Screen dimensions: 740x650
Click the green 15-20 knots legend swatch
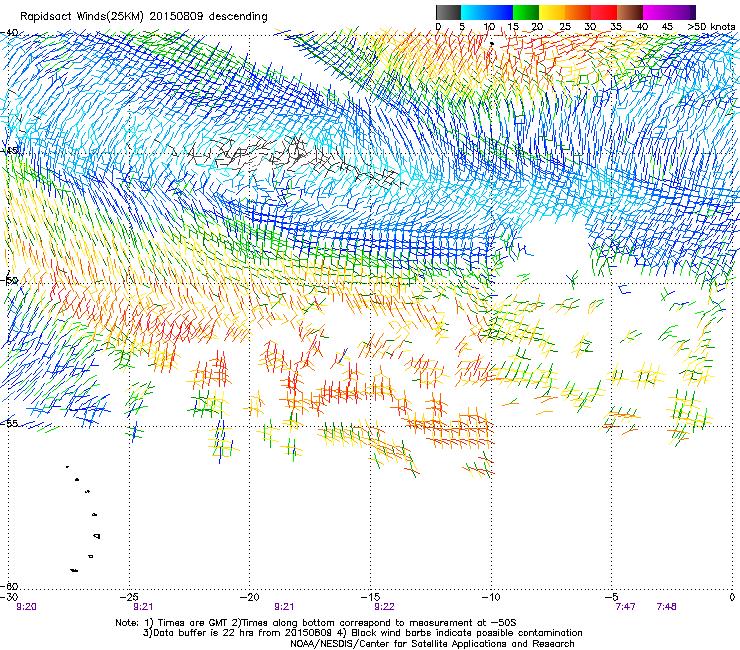click(x=526, y=12)
